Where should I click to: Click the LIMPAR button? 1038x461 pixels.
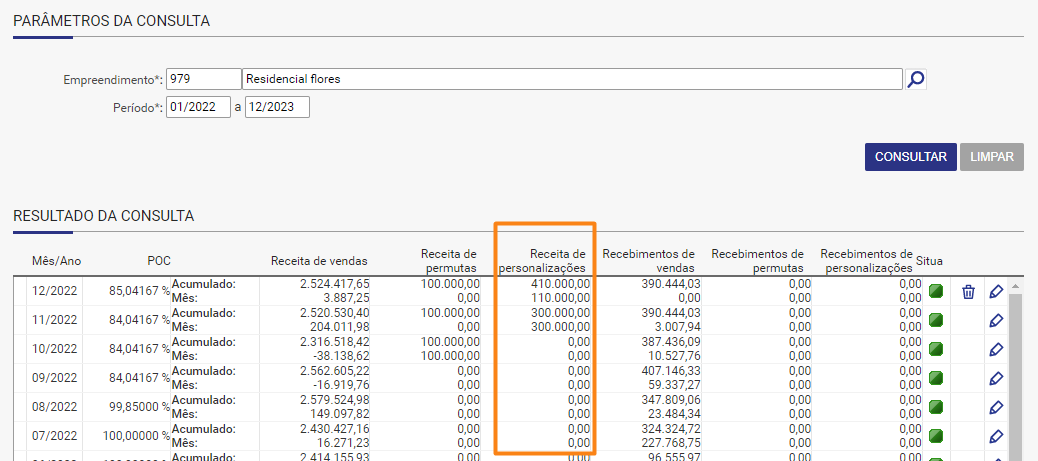coord(992,157)
